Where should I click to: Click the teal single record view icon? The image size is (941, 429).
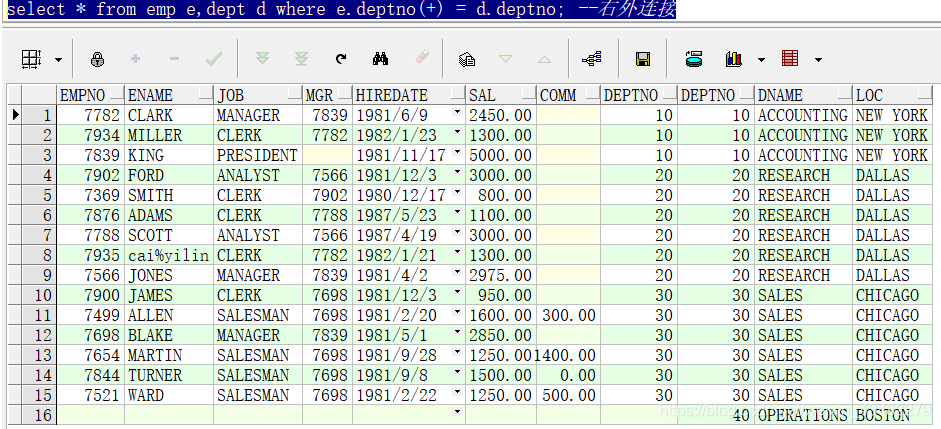694,59
